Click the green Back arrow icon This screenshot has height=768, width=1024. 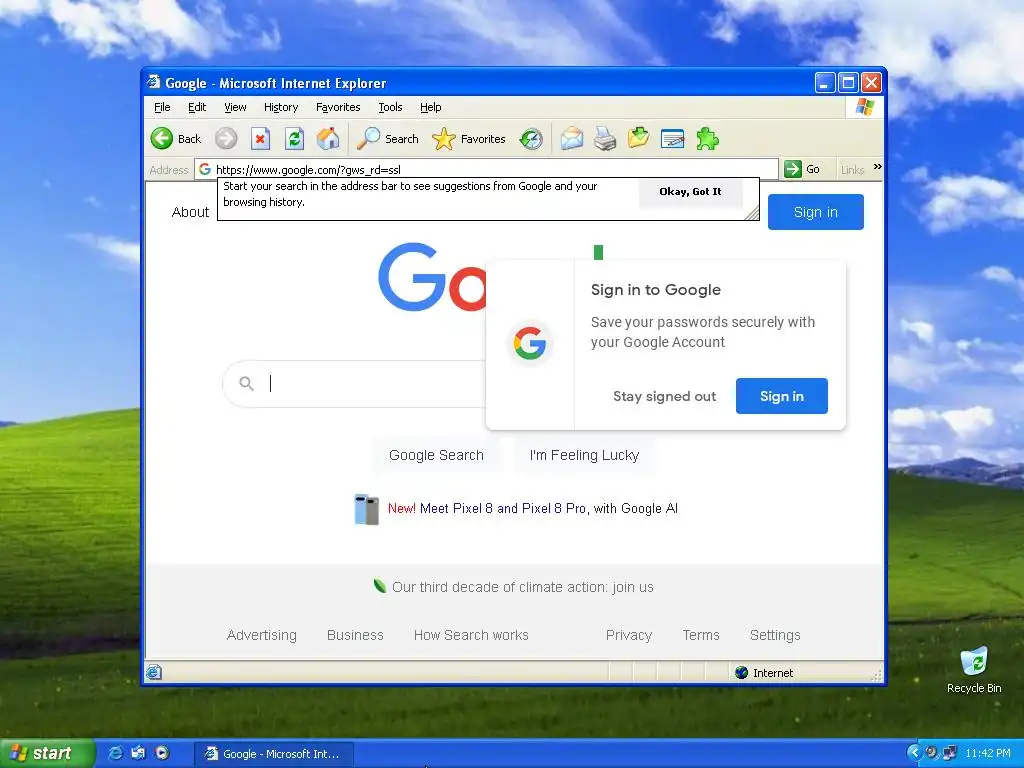[162, 138]
